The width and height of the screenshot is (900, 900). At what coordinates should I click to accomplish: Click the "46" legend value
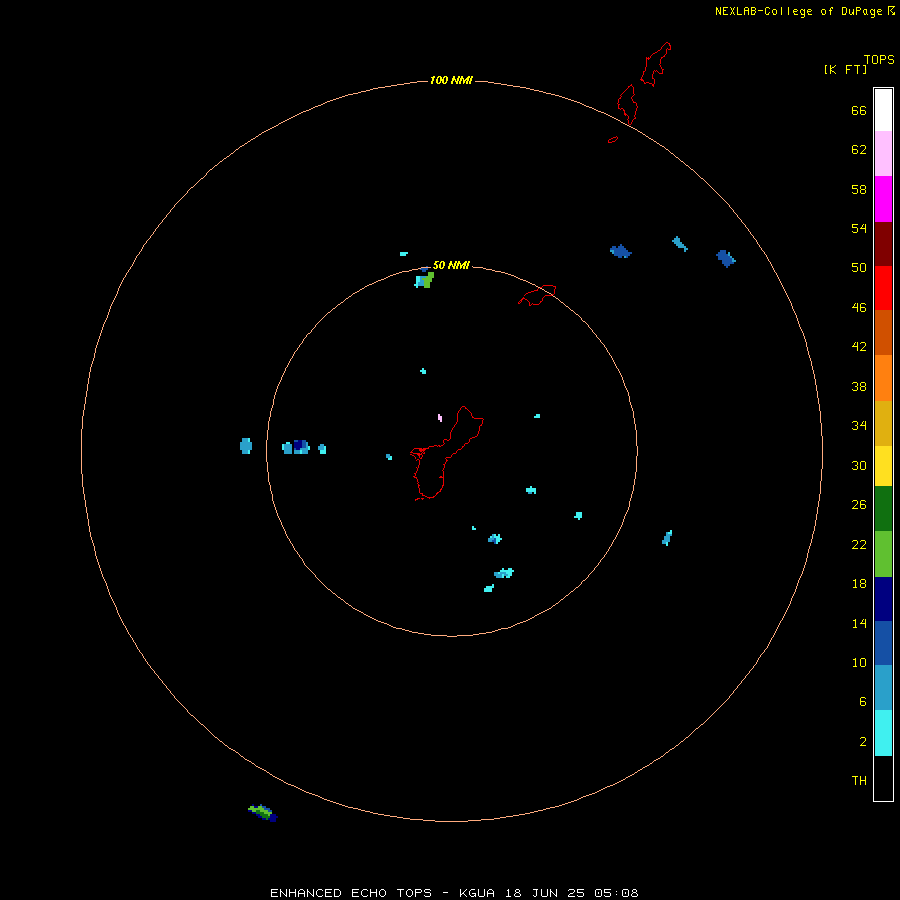click(x=859, y=307)
